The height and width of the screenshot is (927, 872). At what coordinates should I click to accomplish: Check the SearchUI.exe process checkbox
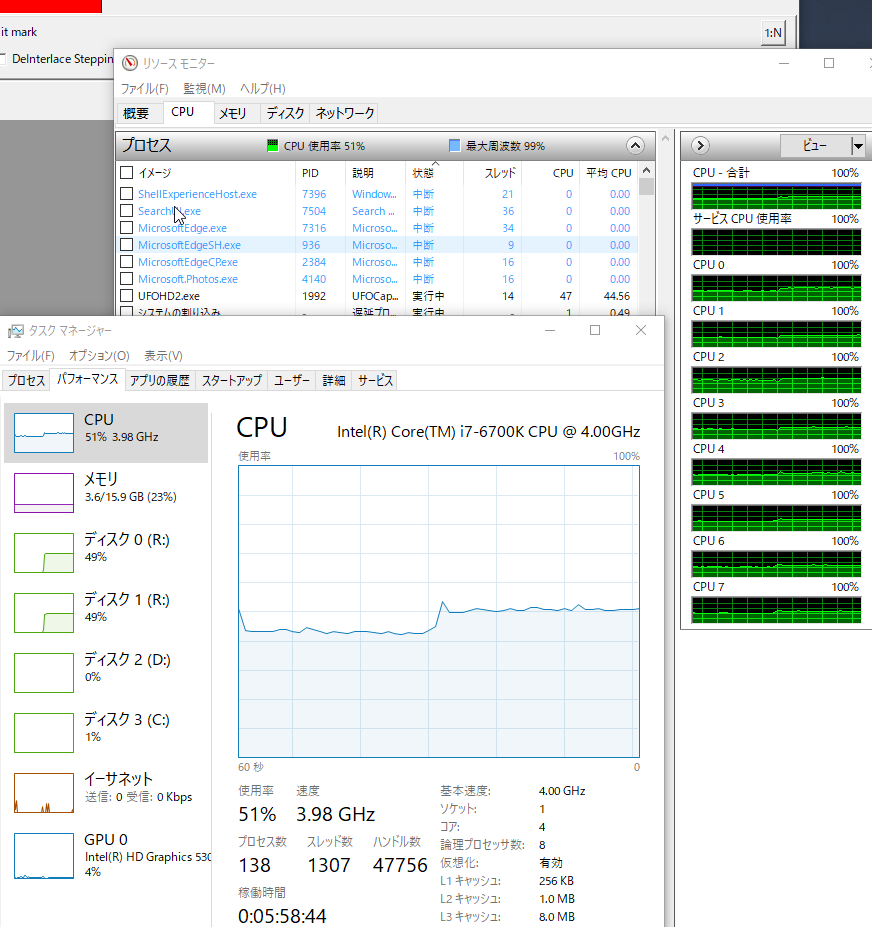[x=127, y=211]
